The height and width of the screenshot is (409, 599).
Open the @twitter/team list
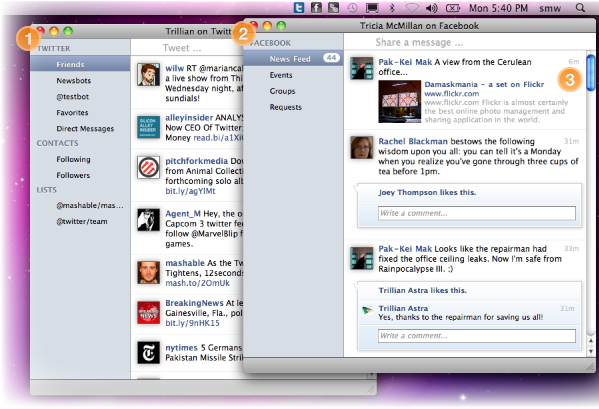point(80,221)
